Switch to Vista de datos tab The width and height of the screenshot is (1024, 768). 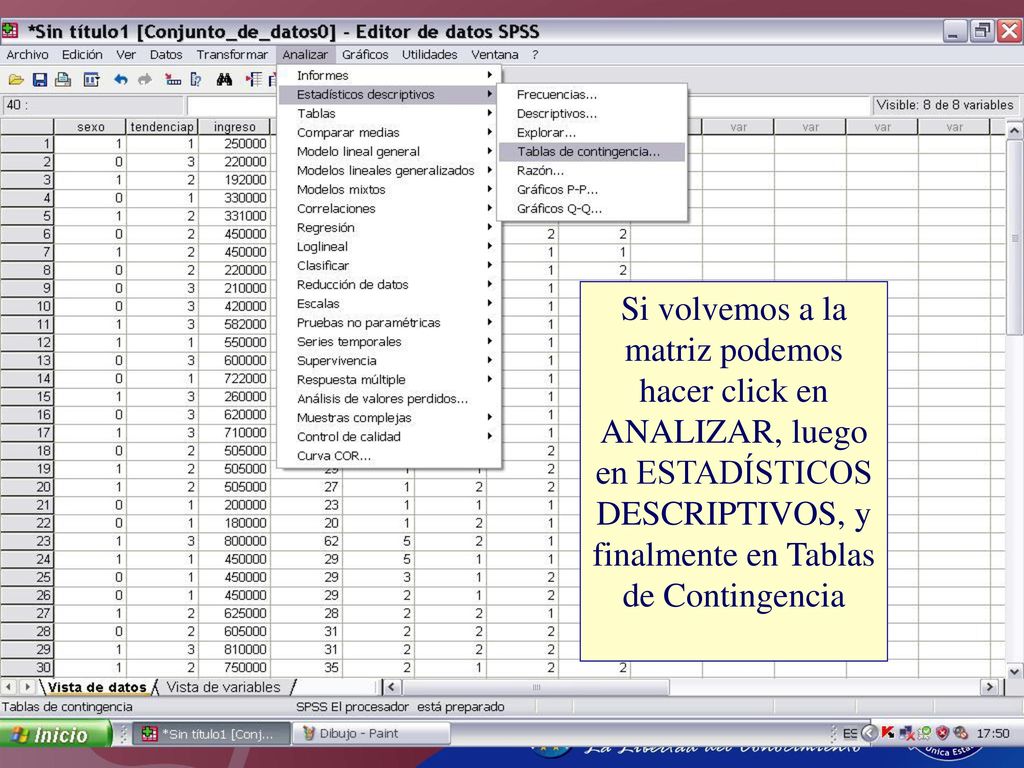click(x=97, y=687)
